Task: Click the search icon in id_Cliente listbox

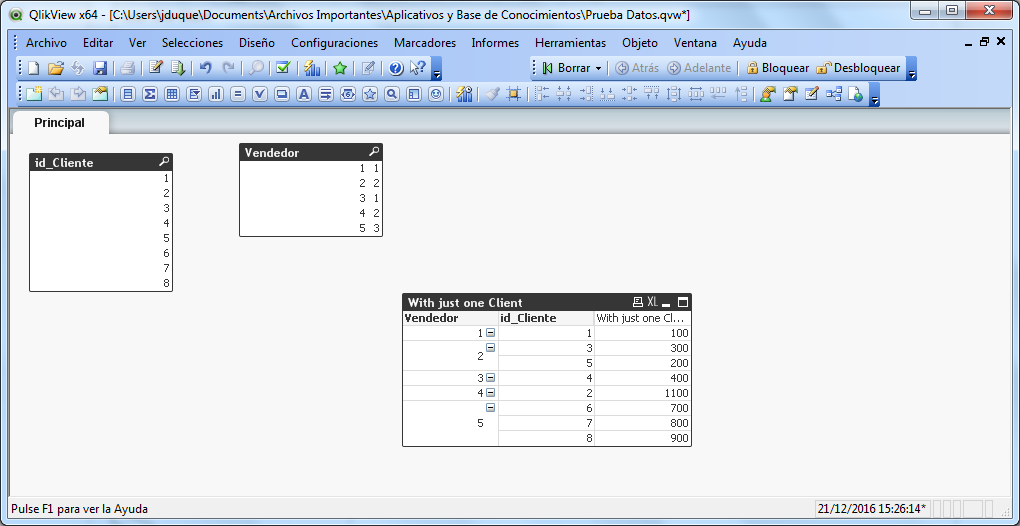Action: coord(163,162)
